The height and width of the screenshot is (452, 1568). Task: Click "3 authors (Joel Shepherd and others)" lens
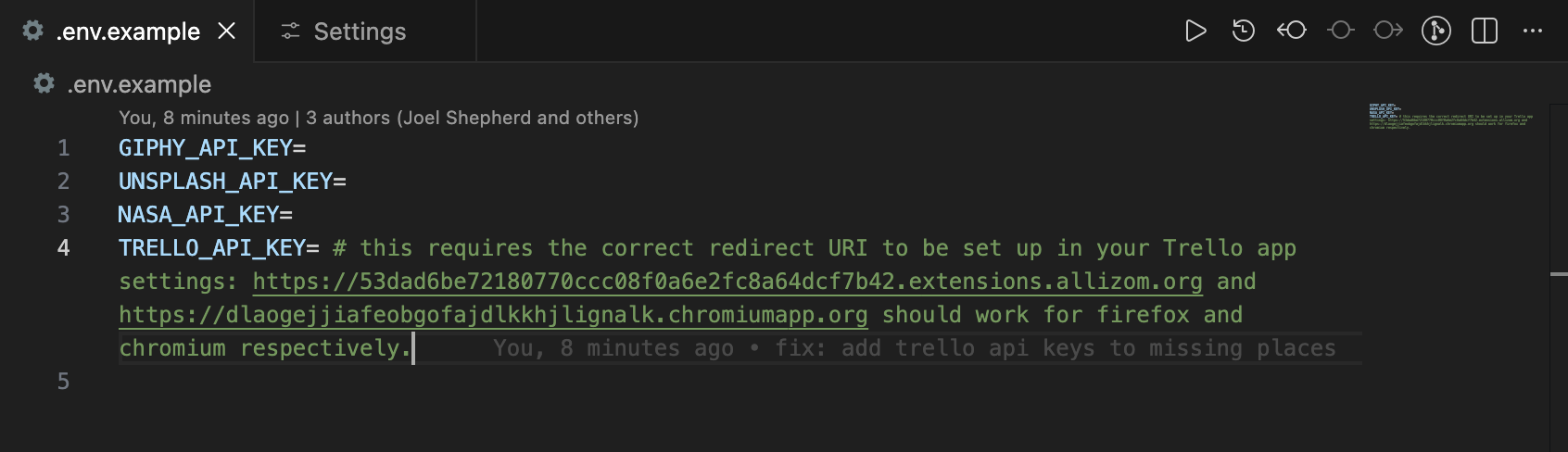(472, 118)
